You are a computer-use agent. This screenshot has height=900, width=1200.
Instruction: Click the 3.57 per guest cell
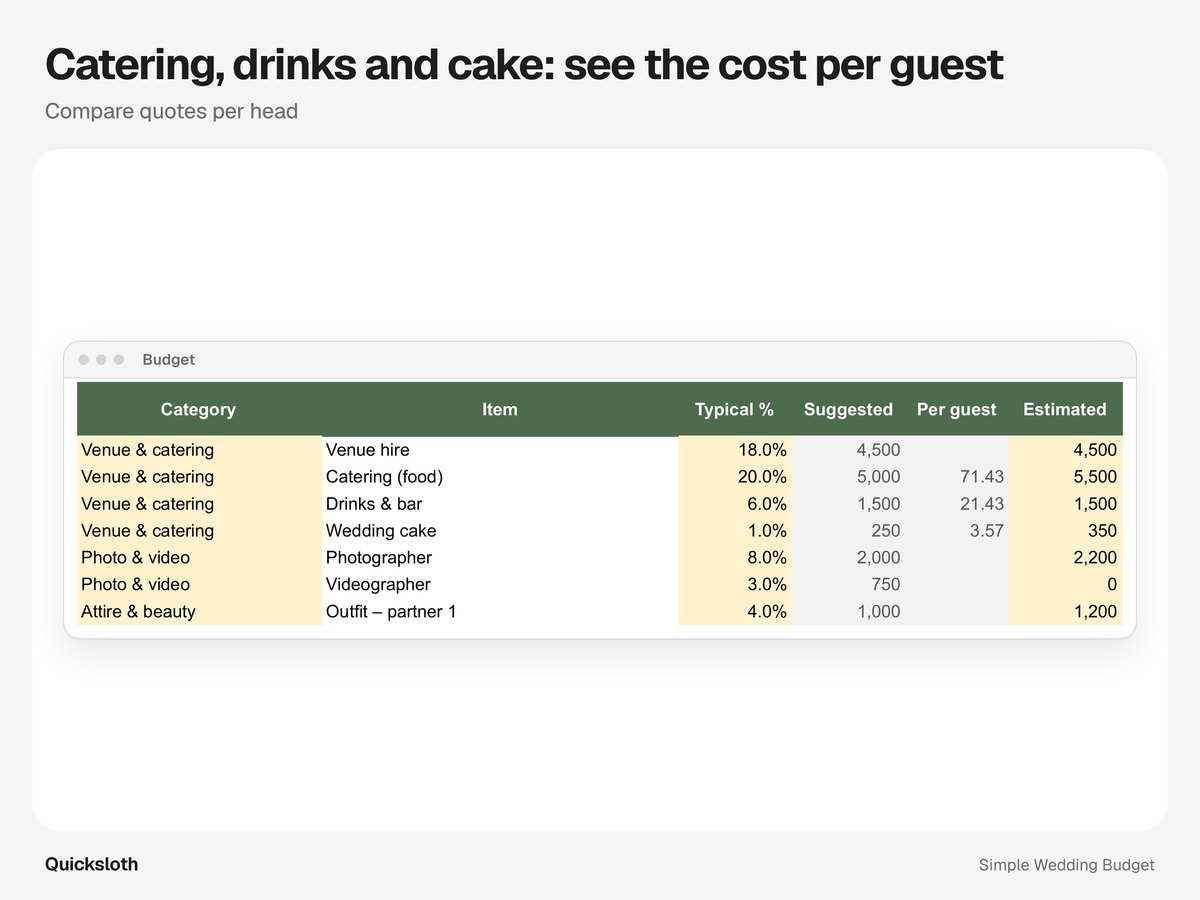click(x=957, y=531)
